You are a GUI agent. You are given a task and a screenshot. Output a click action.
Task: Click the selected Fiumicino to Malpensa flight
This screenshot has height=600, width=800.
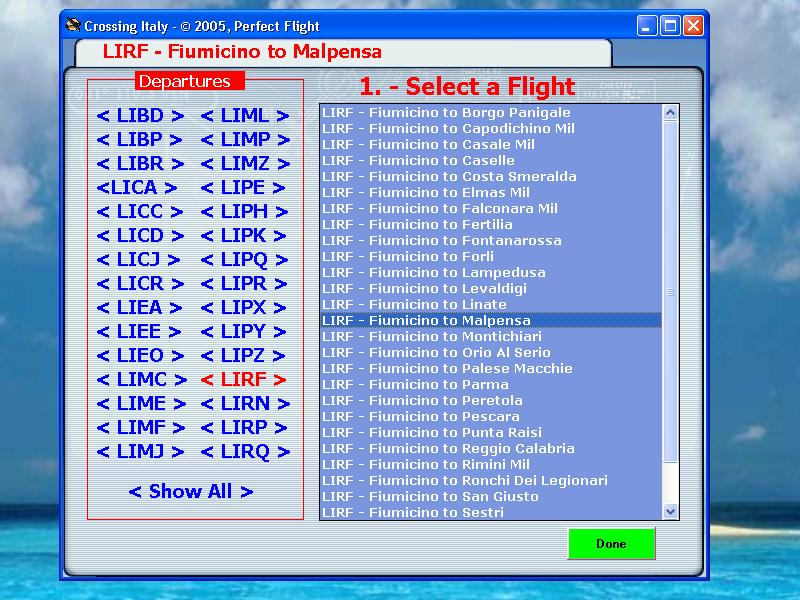pyautogui.click(x=491, y=320)
